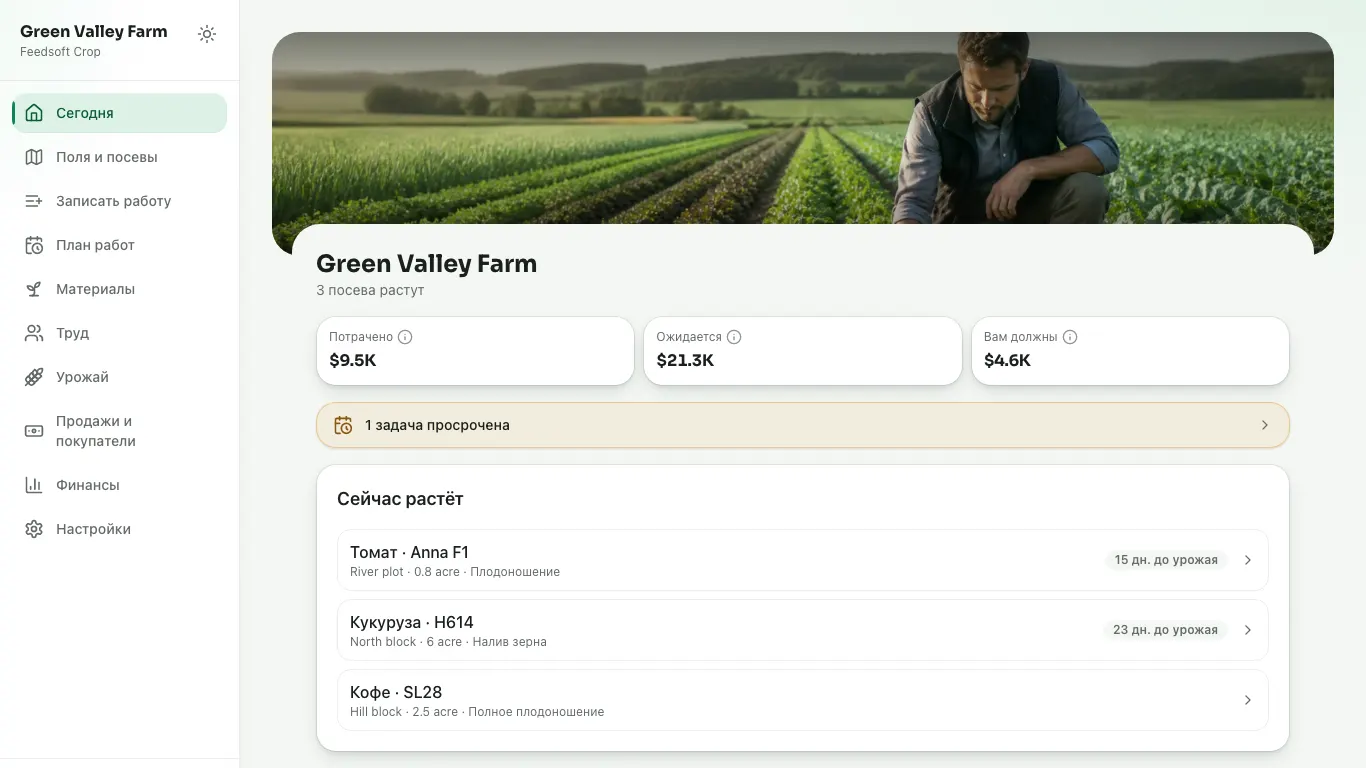This screenshot has width=1366, height=768.
Task: Open the Ожидается $21.3K card
Action: tap(803, 351)
